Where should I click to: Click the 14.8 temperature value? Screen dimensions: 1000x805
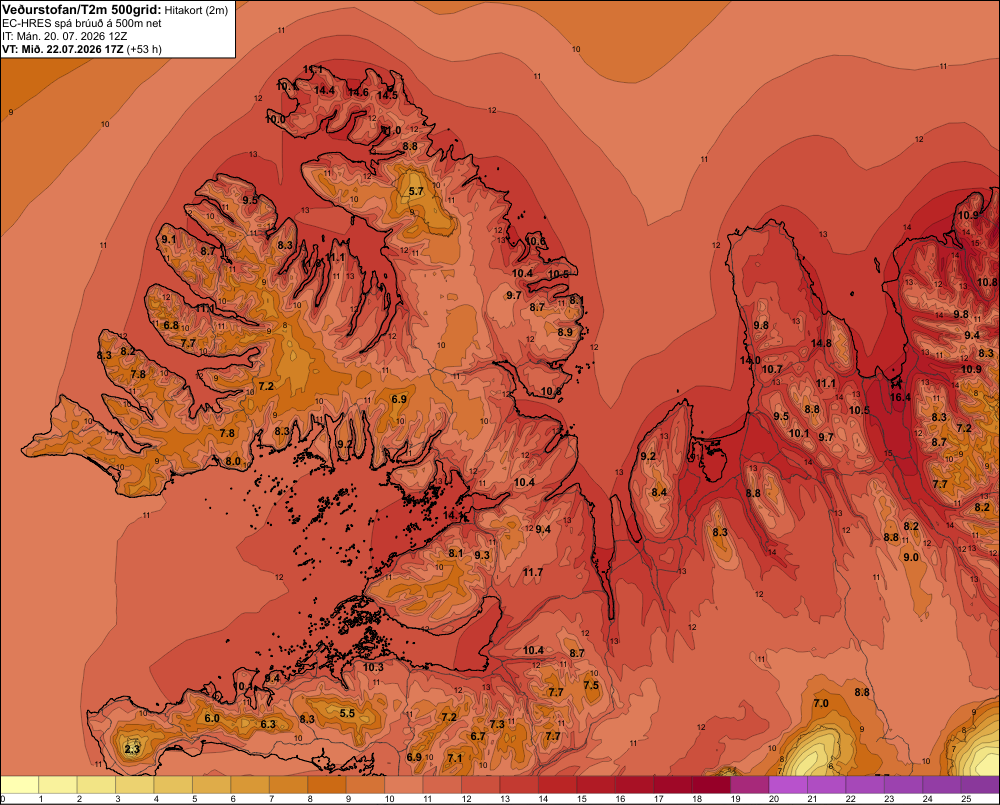(821, 343)
